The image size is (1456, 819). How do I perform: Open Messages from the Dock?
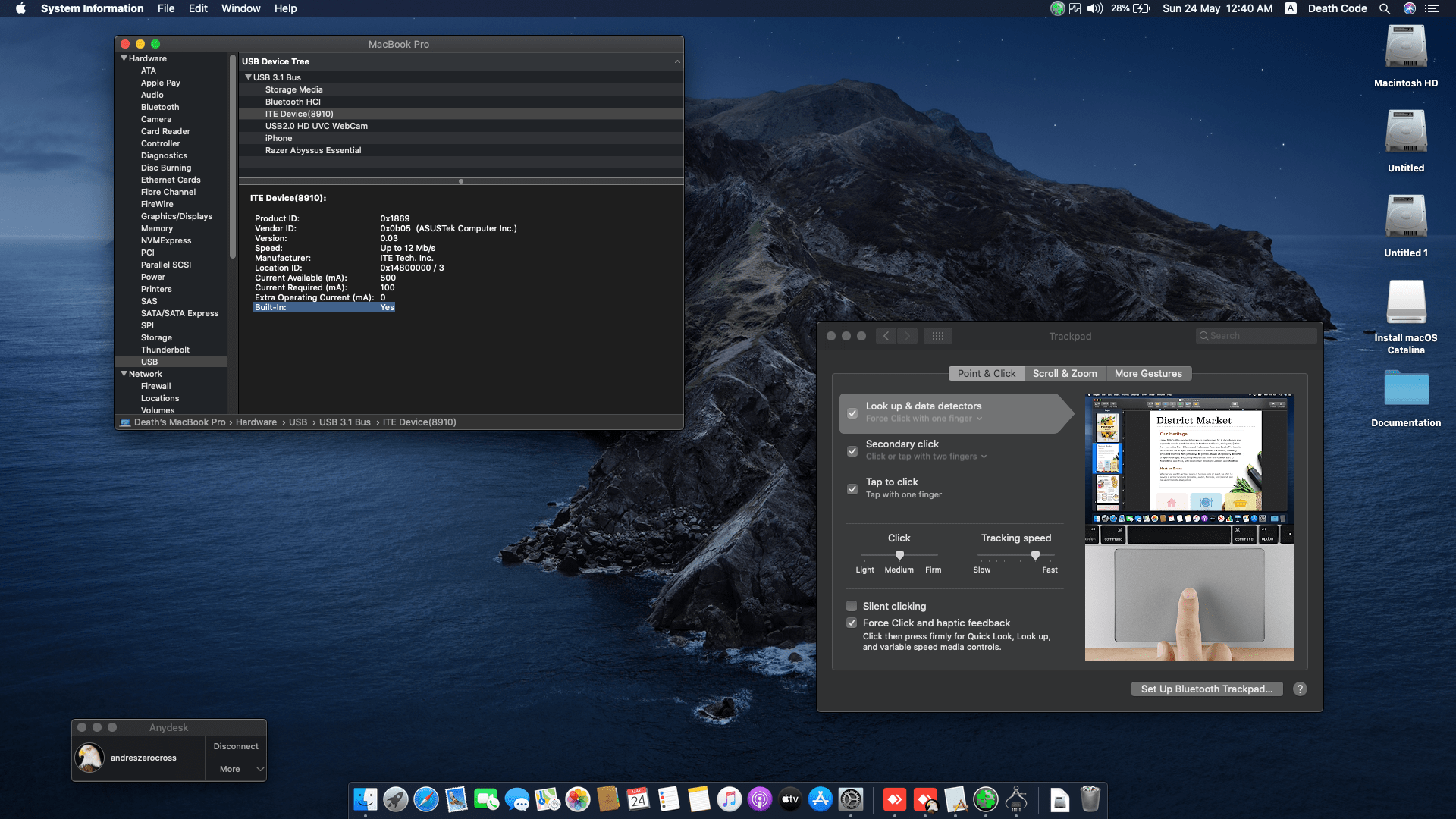point(517,799)
